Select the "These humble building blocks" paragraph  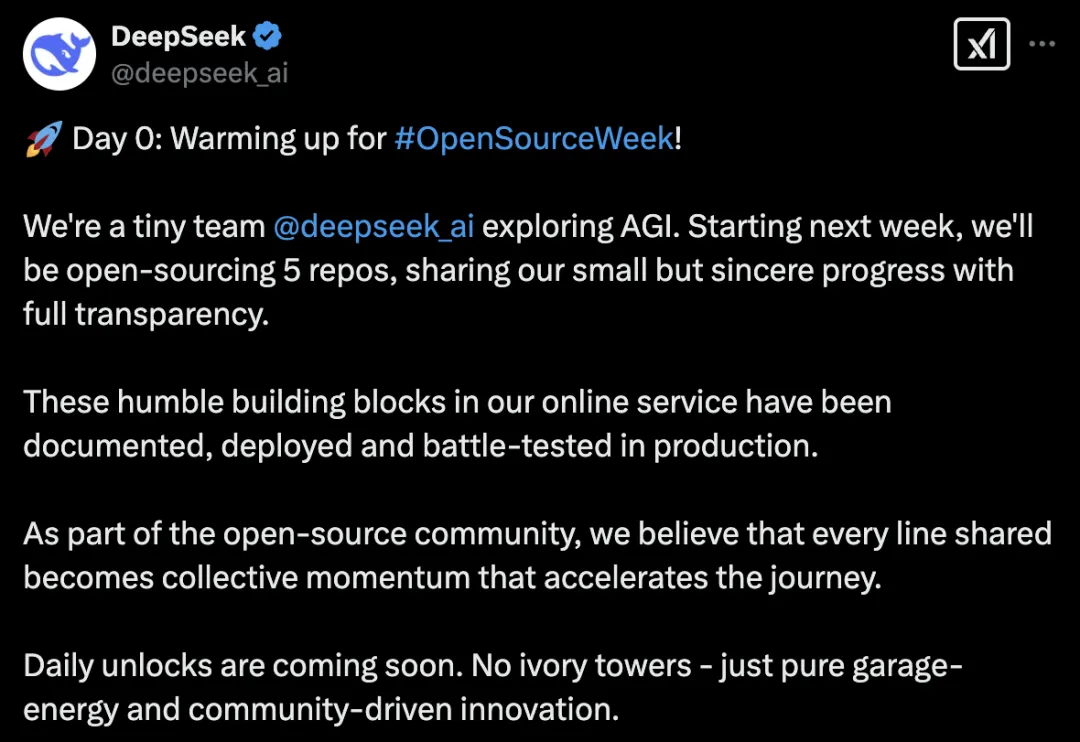point(457,424)
